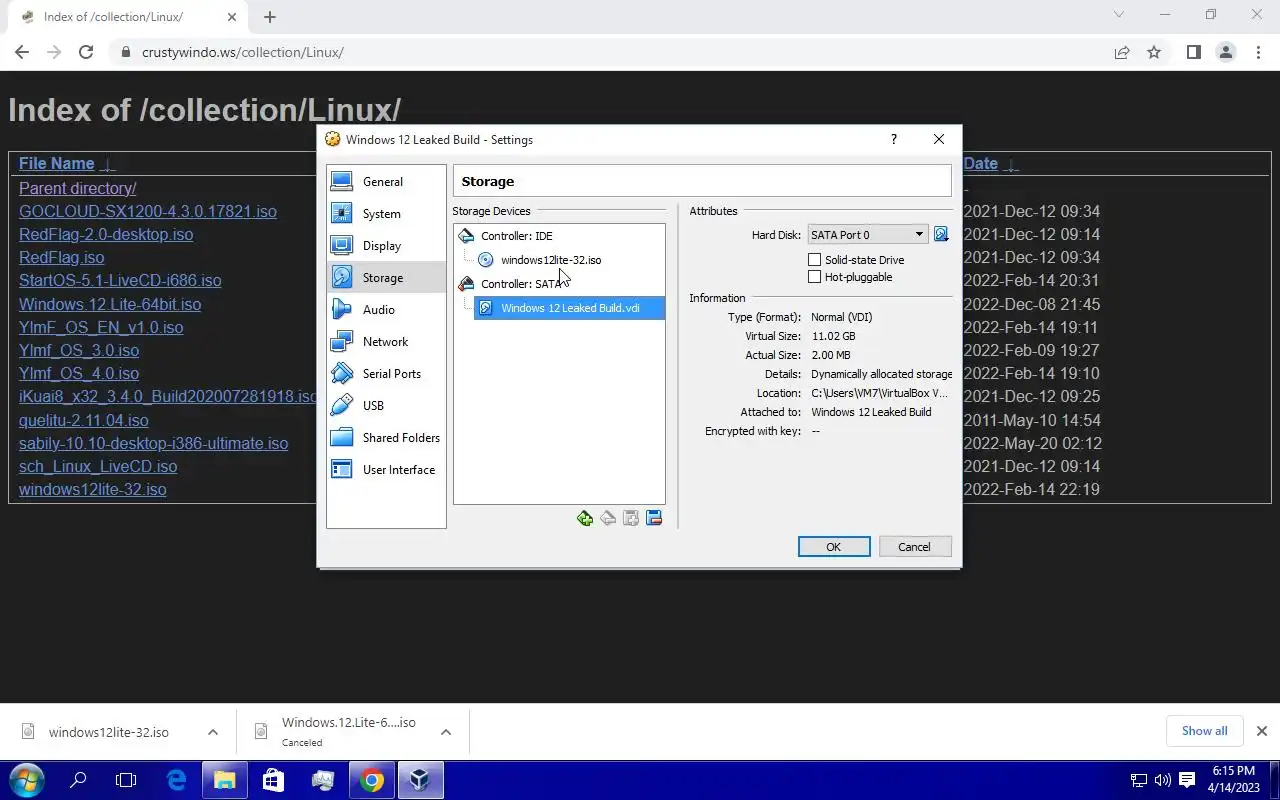Open Chrome three-dot menu

pos(1258,52)
